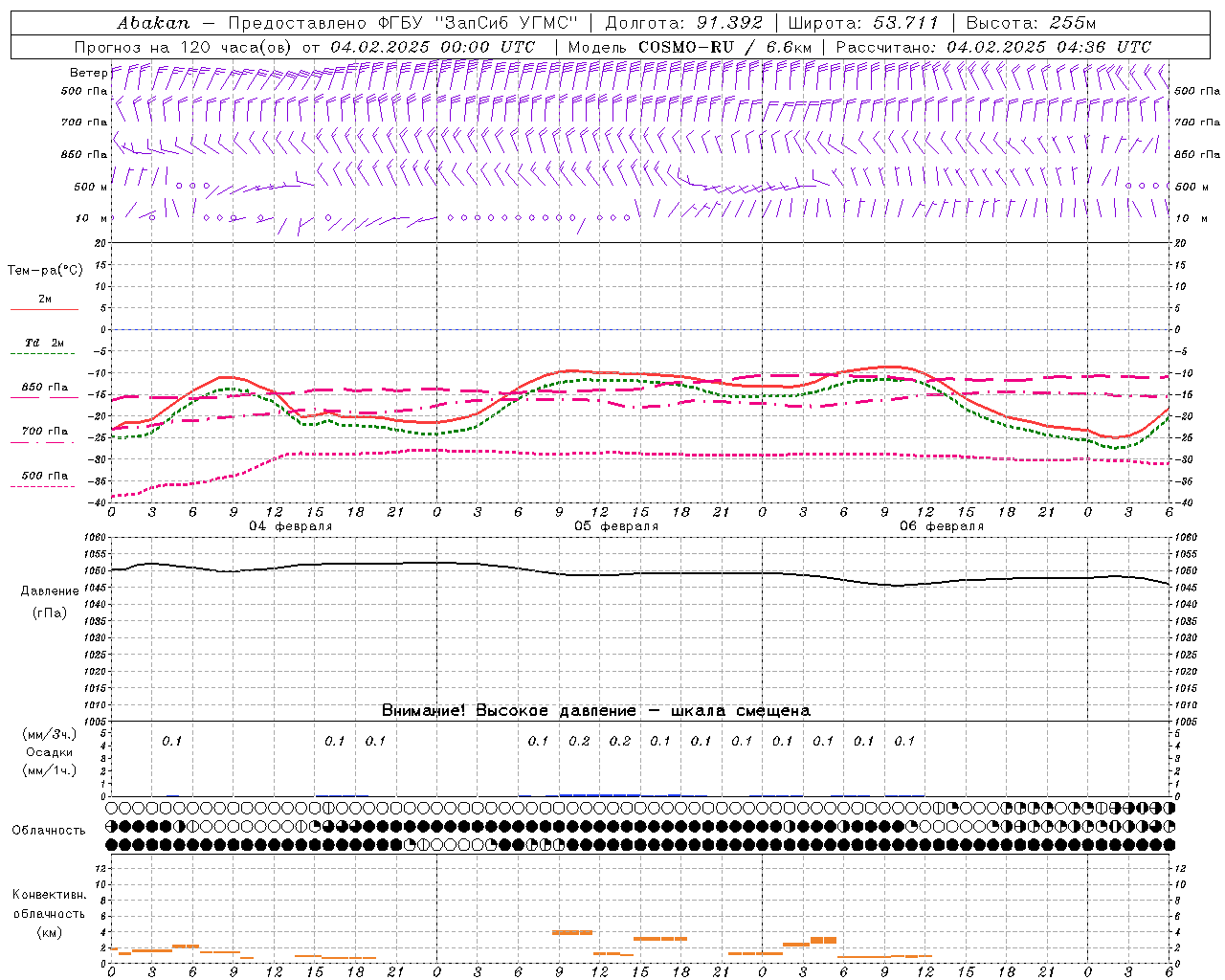Click the dotted legend line under temperature "500 гПа"

click(x=42, y=486)
